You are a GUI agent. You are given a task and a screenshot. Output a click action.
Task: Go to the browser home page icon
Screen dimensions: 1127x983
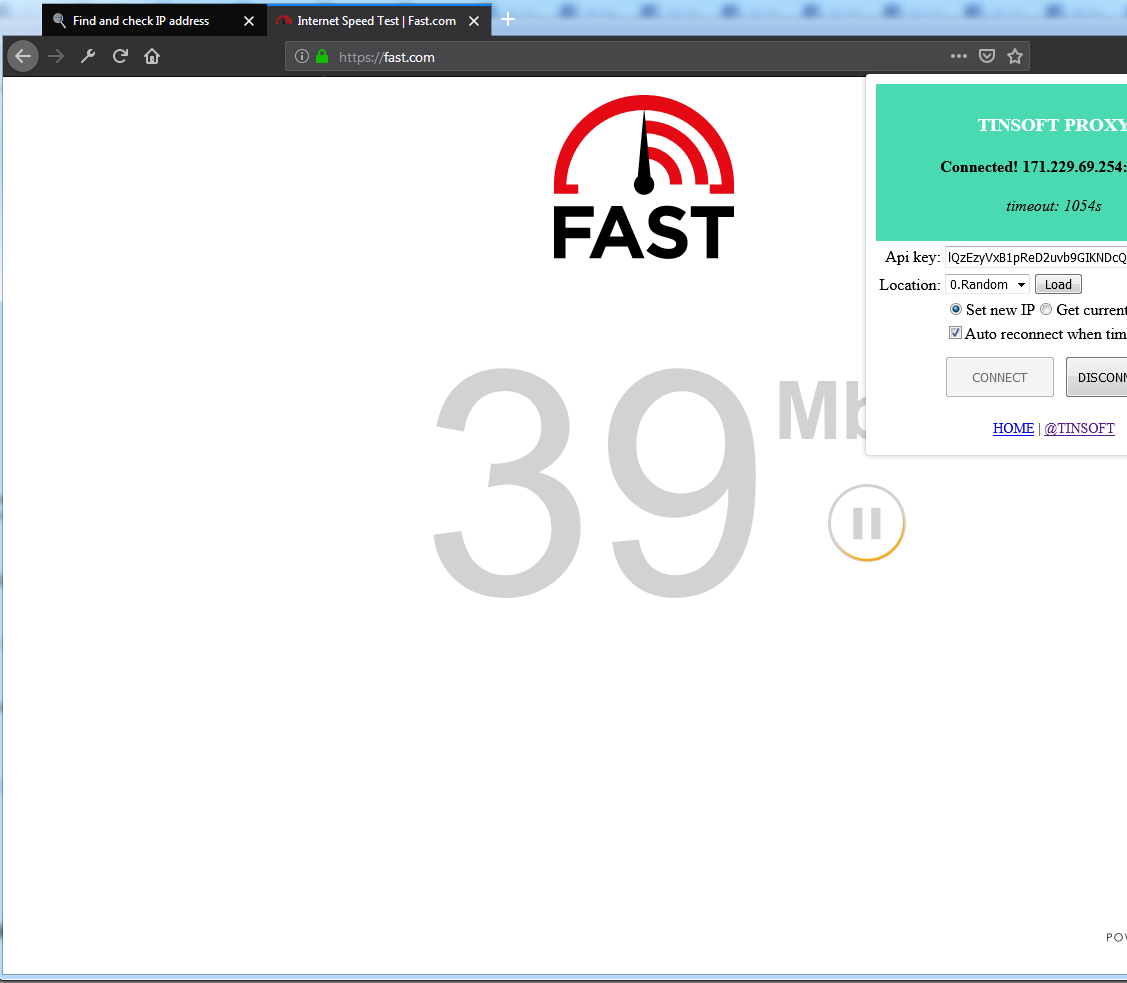pos(152,56)
